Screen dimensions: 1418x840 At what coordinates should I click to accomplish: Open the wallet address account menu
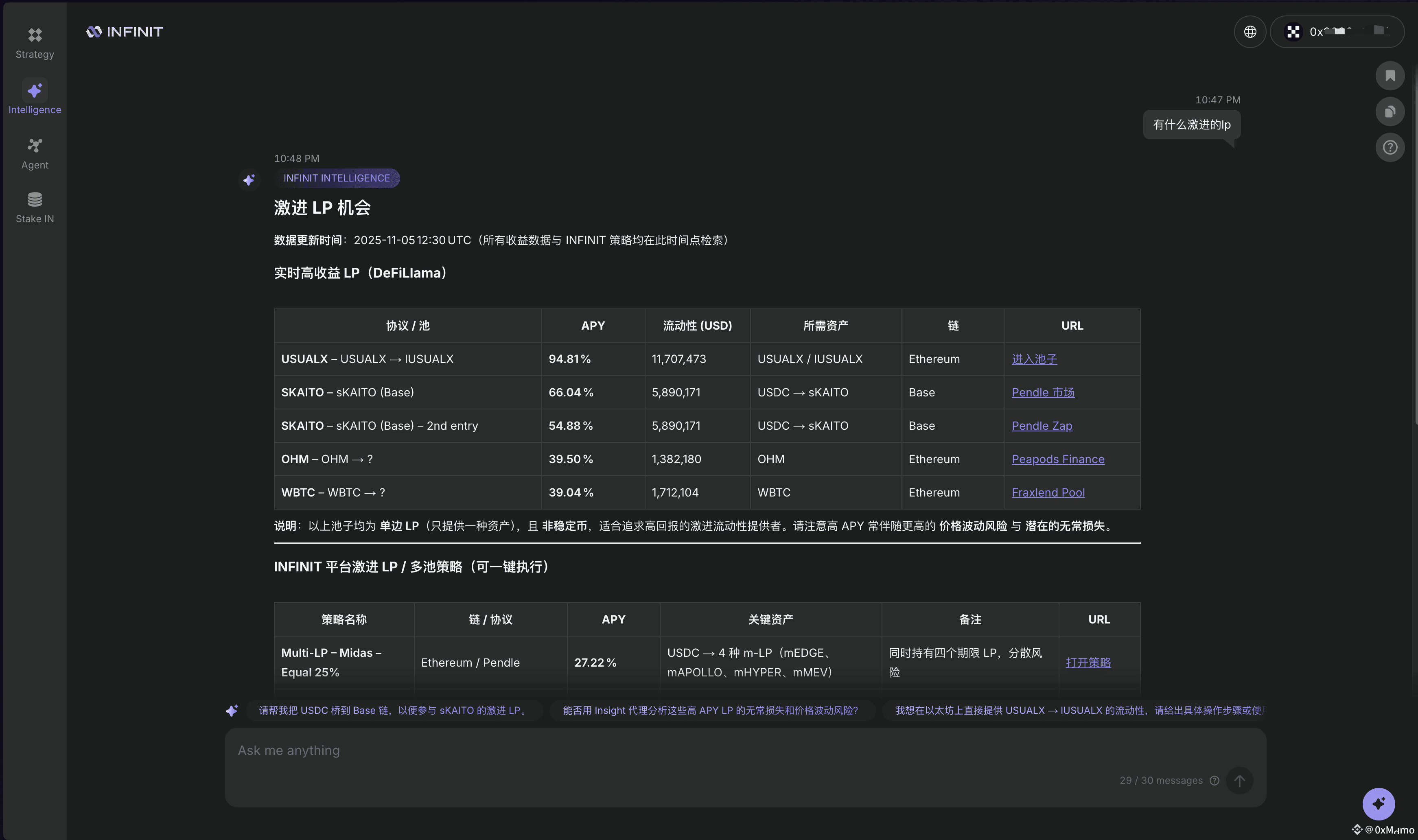[1337, 32]
